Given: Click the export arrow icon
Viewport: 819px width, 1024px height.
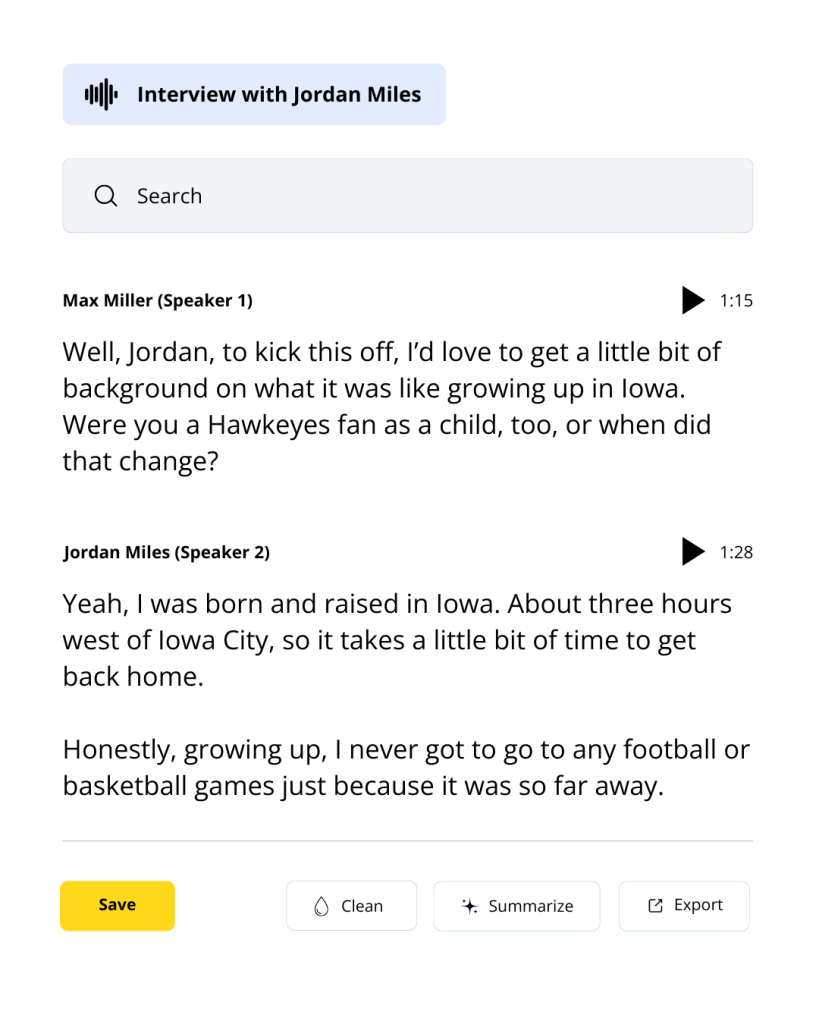Looking at the screenshot, I should pyautogui.click(x=655, y=905).
